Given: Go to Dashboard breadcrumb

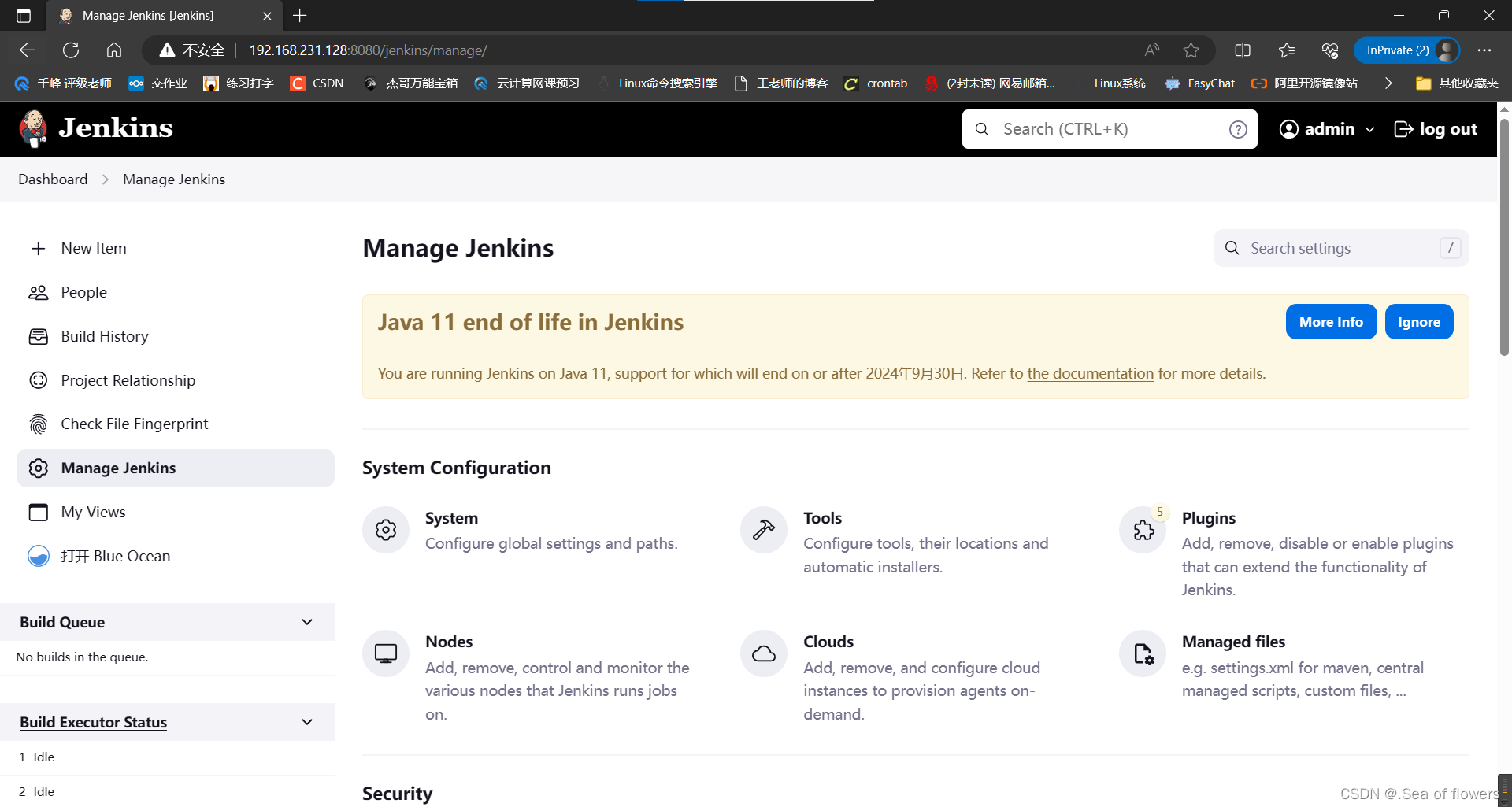Looking at the screenshot, I should (53, 179).
